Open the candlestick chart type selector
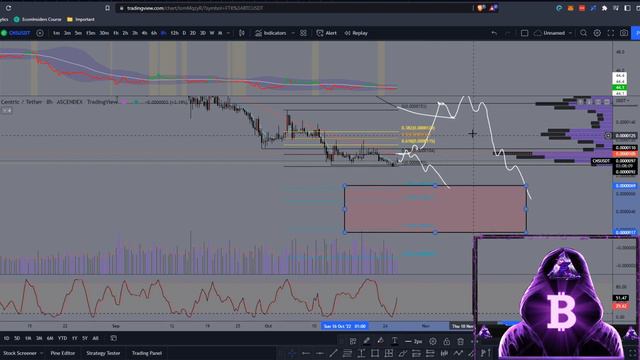Screen dimensions: 640x360 click(242, 33)
